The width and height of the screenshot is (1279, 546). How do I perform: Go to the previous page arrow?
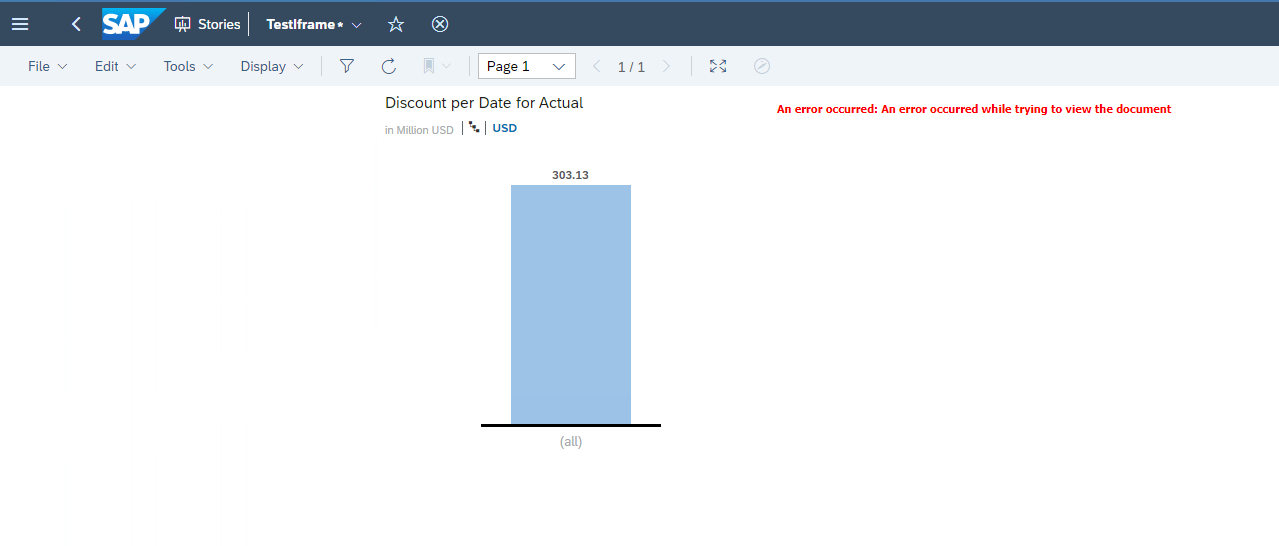coord(597,66)
